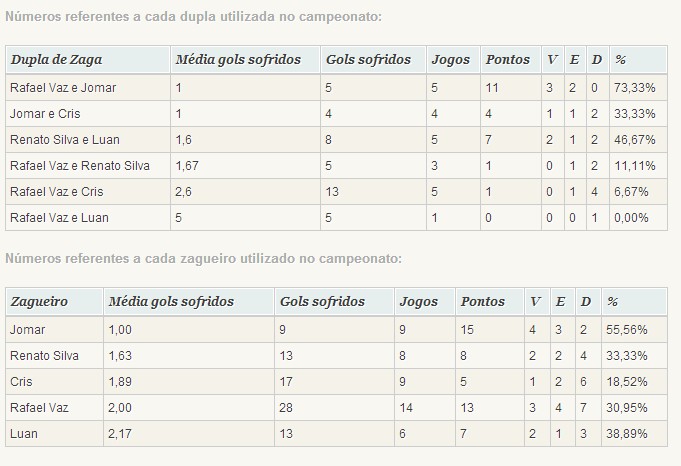Click the 73,33% percentage cell
This screenshot has height=466, width=681.
(632, 88)
